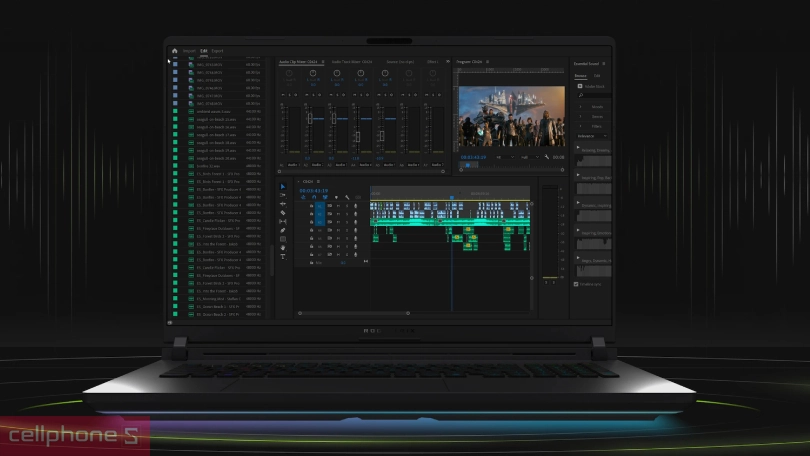Preview the second Essential Sound track
Screen dimensions: 810x456
pyautogui.click(x=578, y=175)
